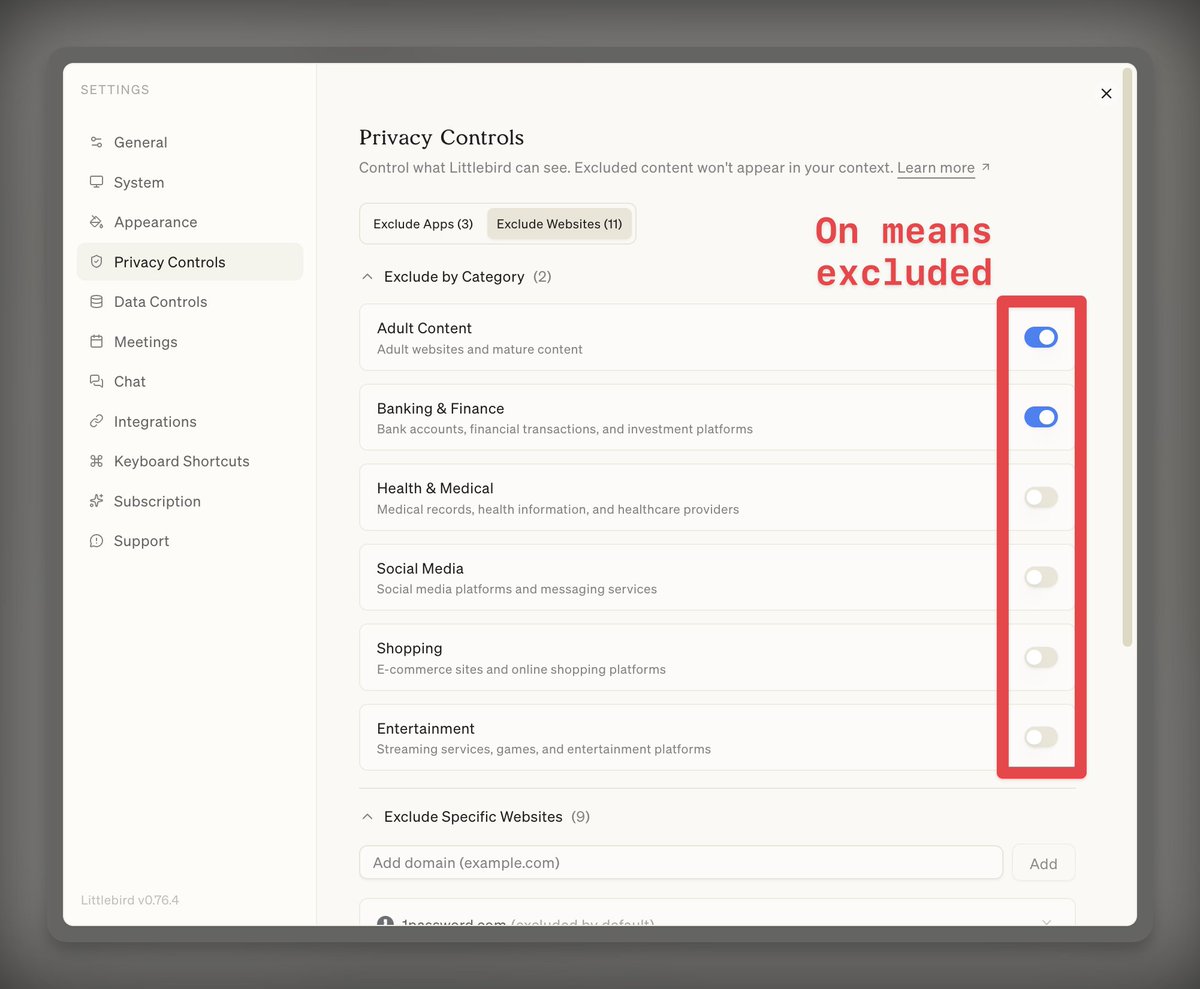Click the Entertainment row title

426,728
